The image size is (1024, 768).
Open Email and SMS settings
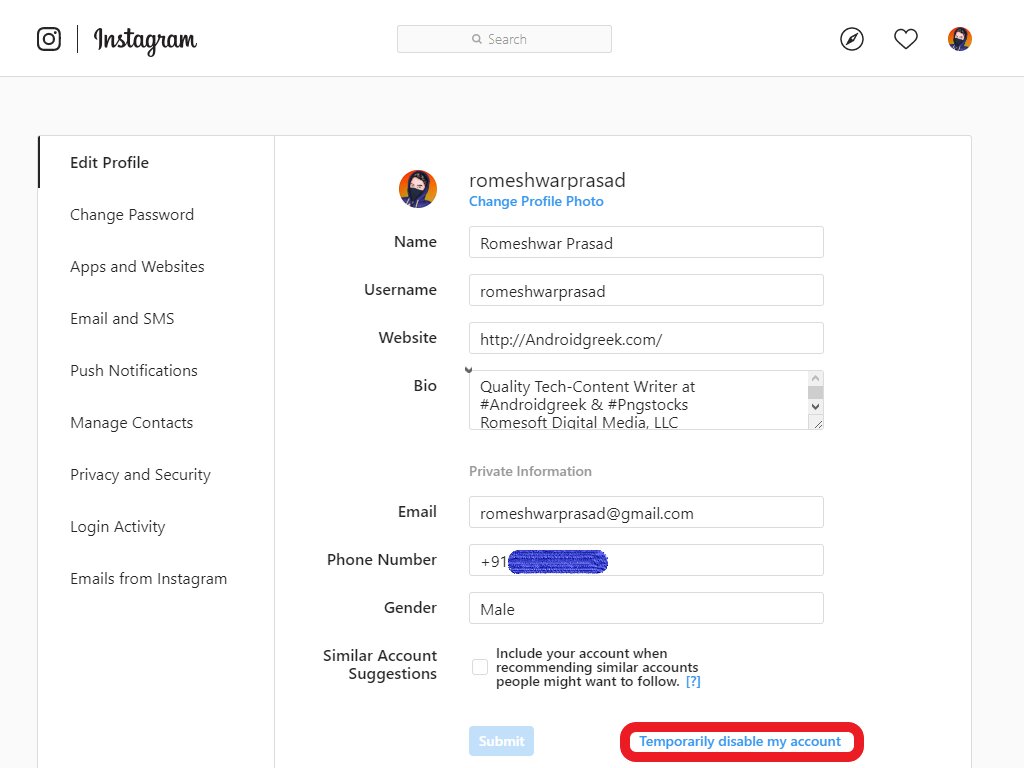coord(122,319)
